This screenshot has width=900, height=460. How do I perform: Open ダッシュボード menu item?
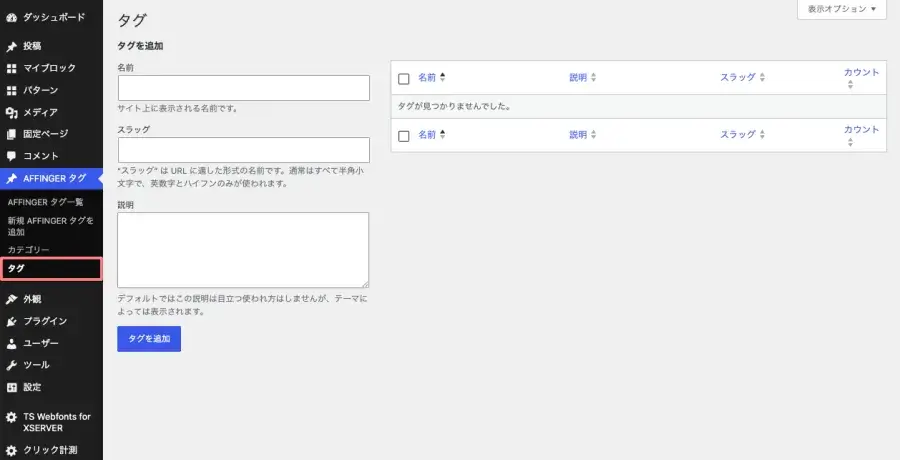pyautogui.click(x=52, y=18)
